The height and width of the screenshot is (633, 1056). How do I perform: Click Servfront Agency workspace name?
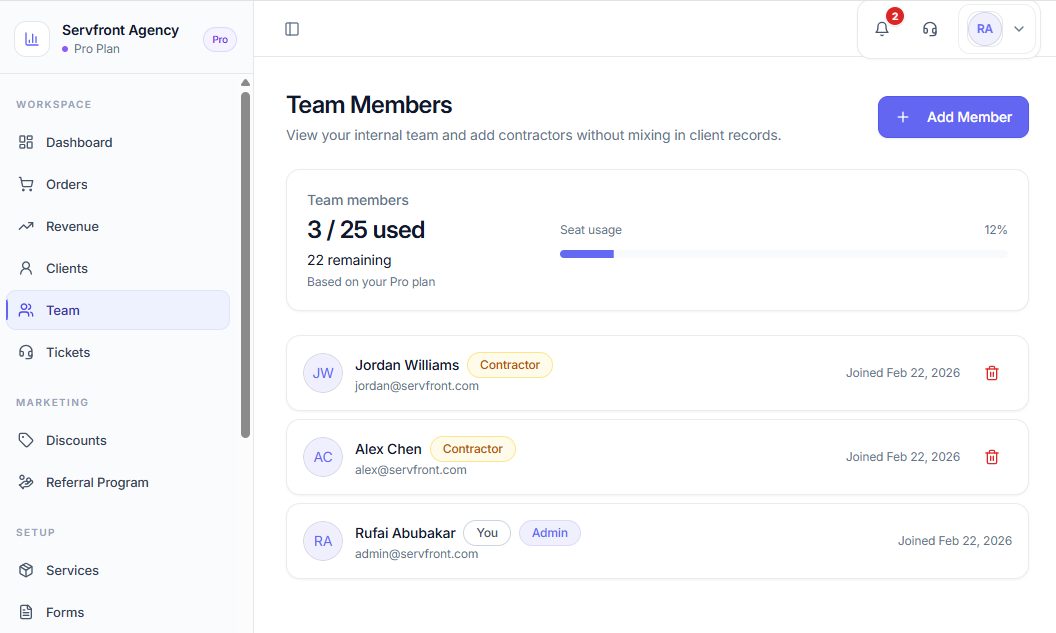point(121,30)
